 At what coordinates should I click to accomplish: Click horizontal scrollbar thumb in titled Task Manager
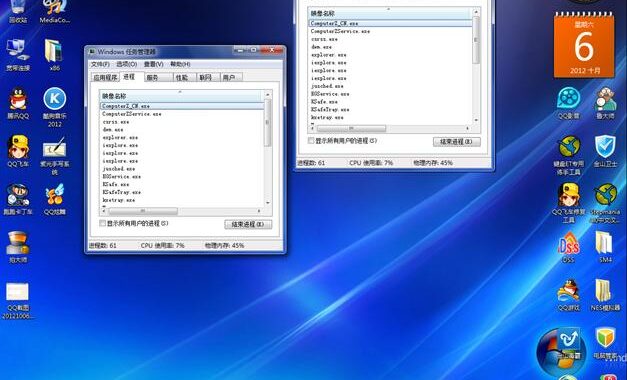click(x=143, y=210)
